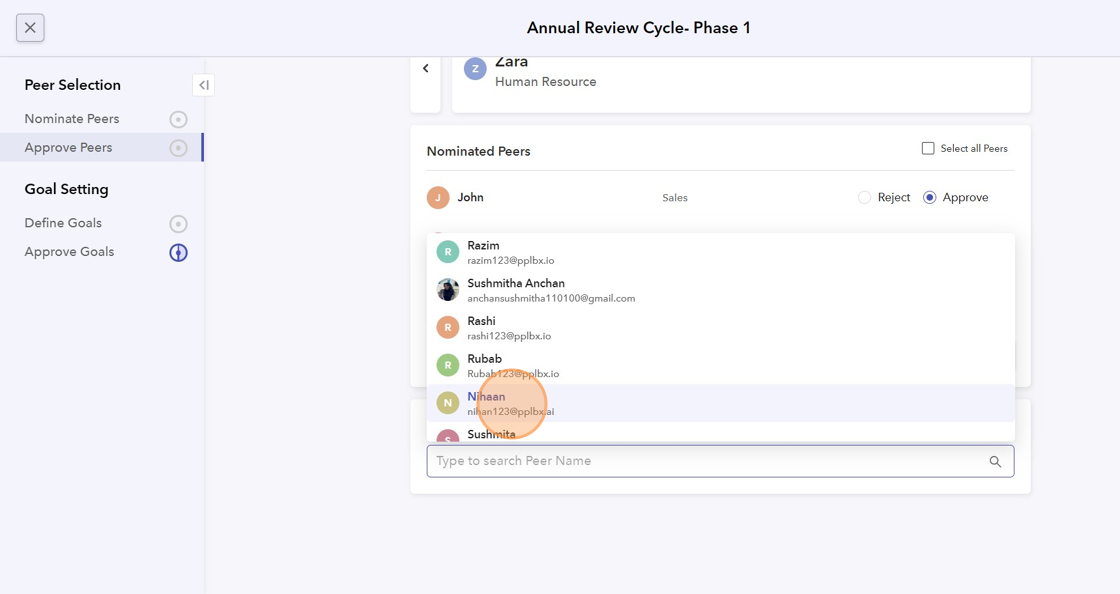Click Sushmitha Anchan's profile photo

(448, 290)
